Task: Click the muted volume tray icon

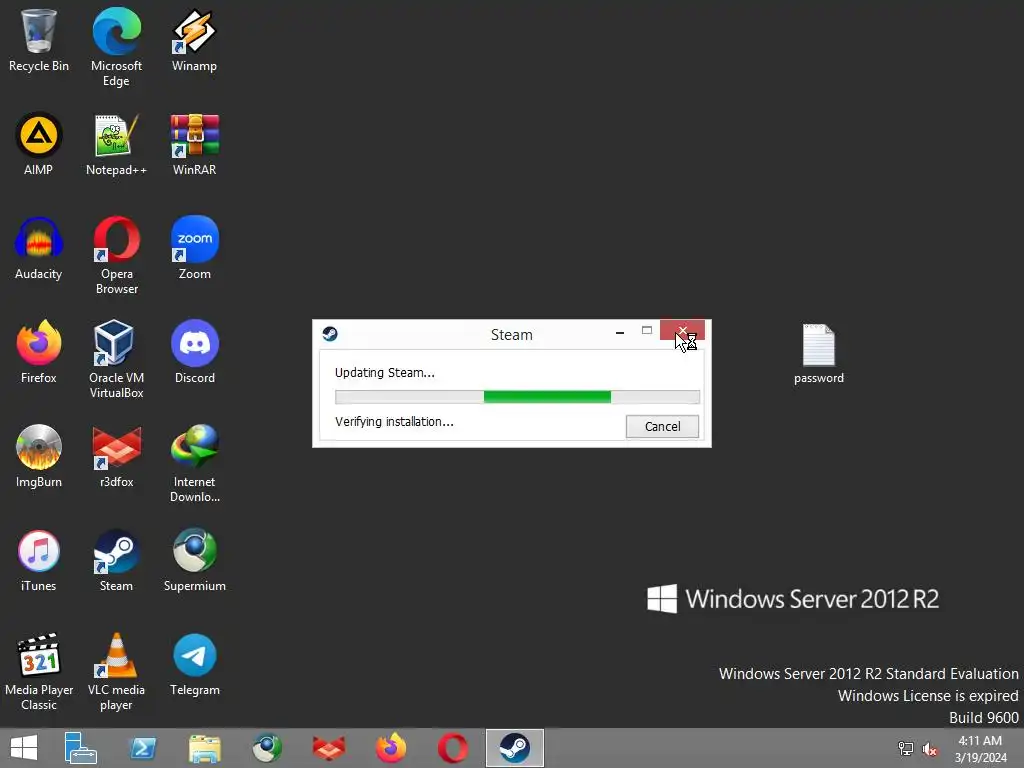Action: tap(930, 748)
